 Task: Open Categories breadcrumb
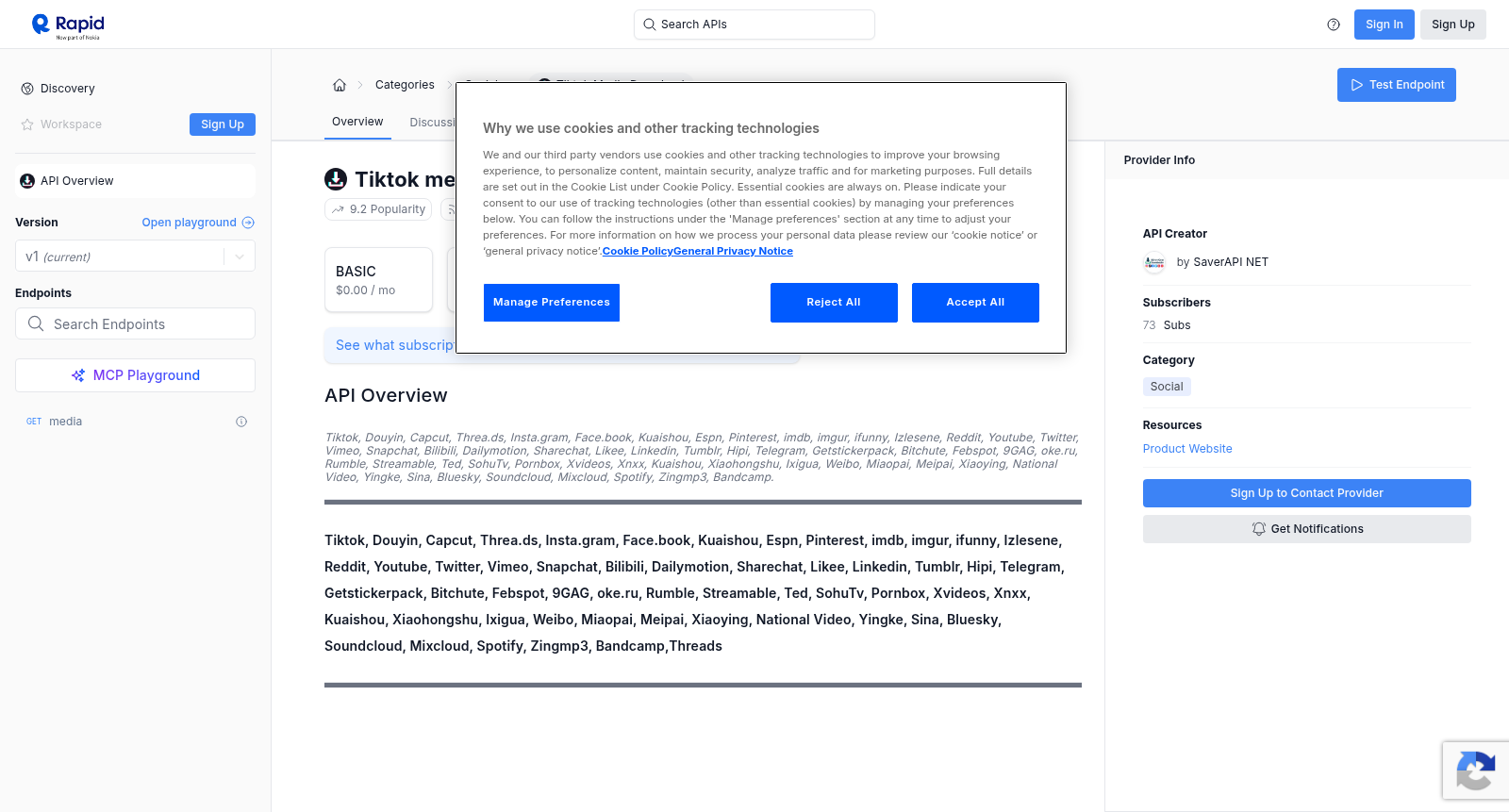pos(405,85)
